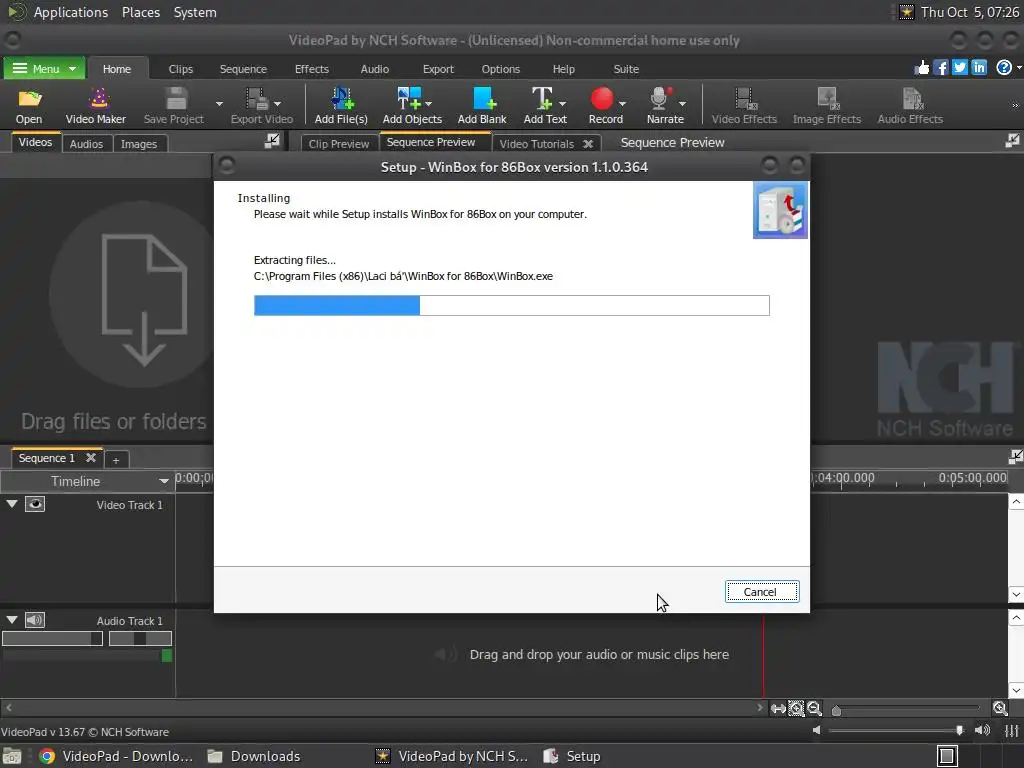Click the timeline zoom-in magnifier

[1000, 708]
